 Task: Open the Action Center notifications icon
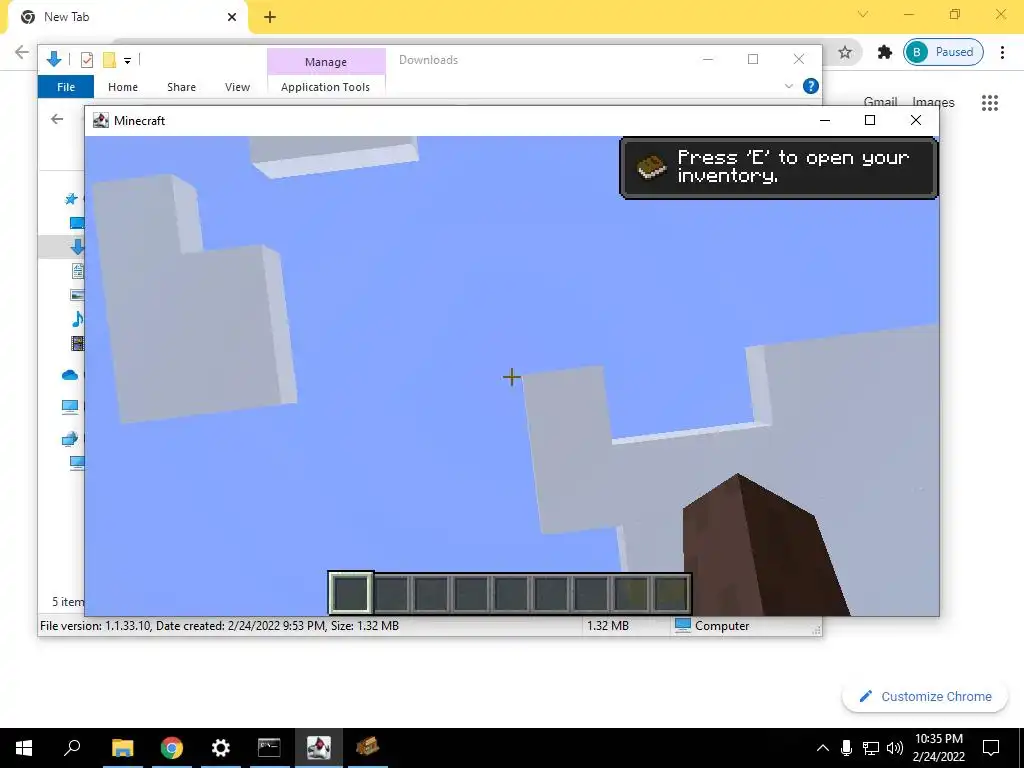pos(991,748)
